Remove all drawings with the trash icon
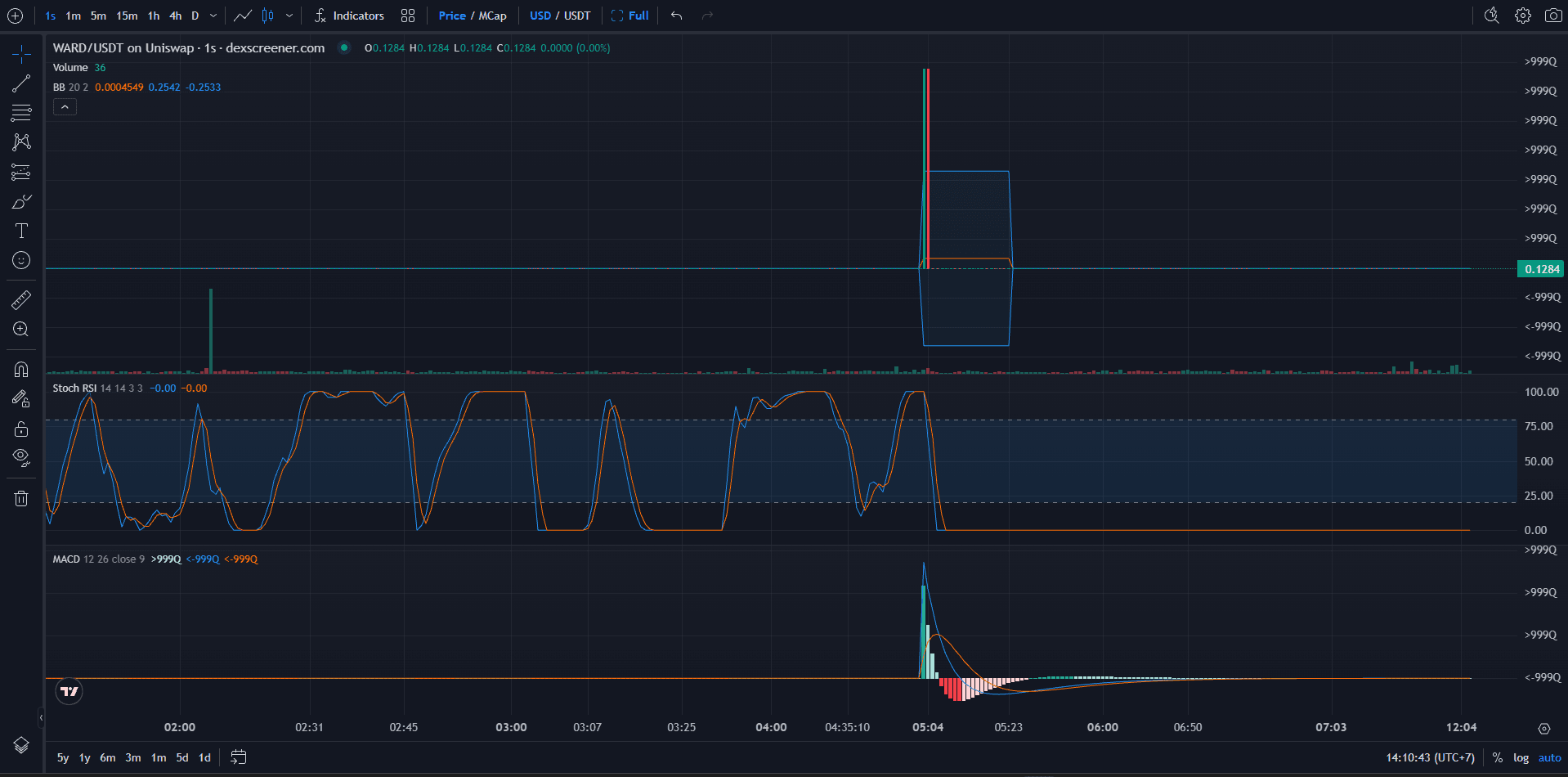 (21, 498)
